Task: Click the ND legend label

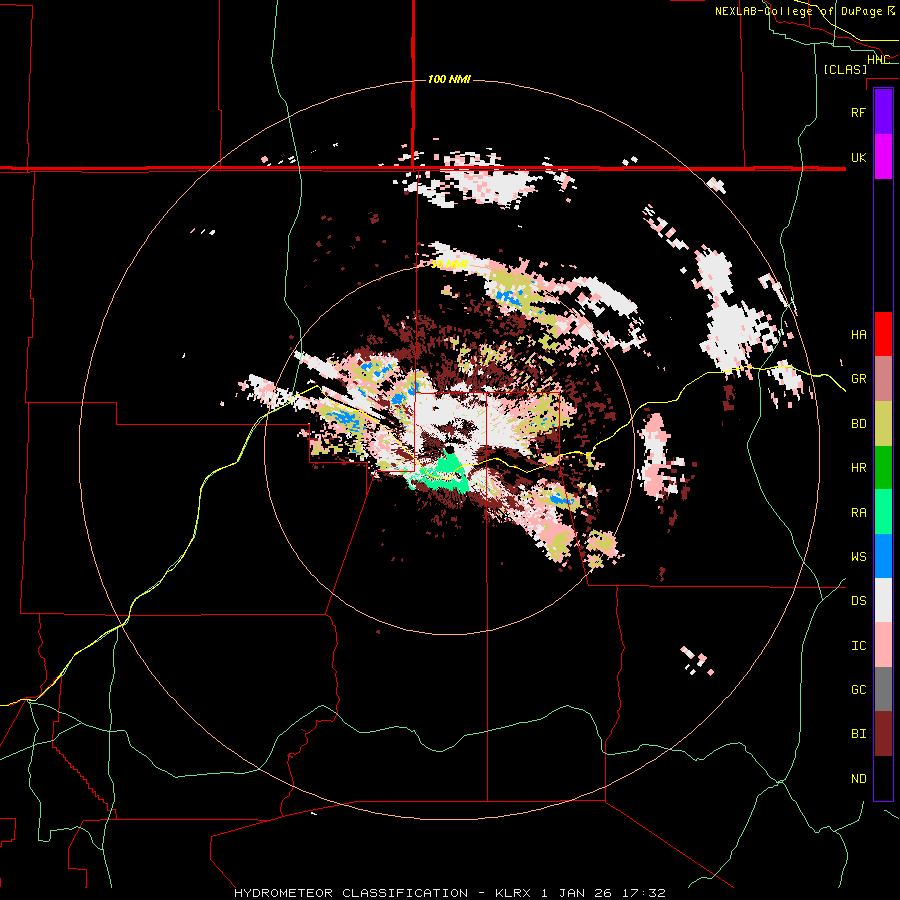Action: (x=858, y=778)
